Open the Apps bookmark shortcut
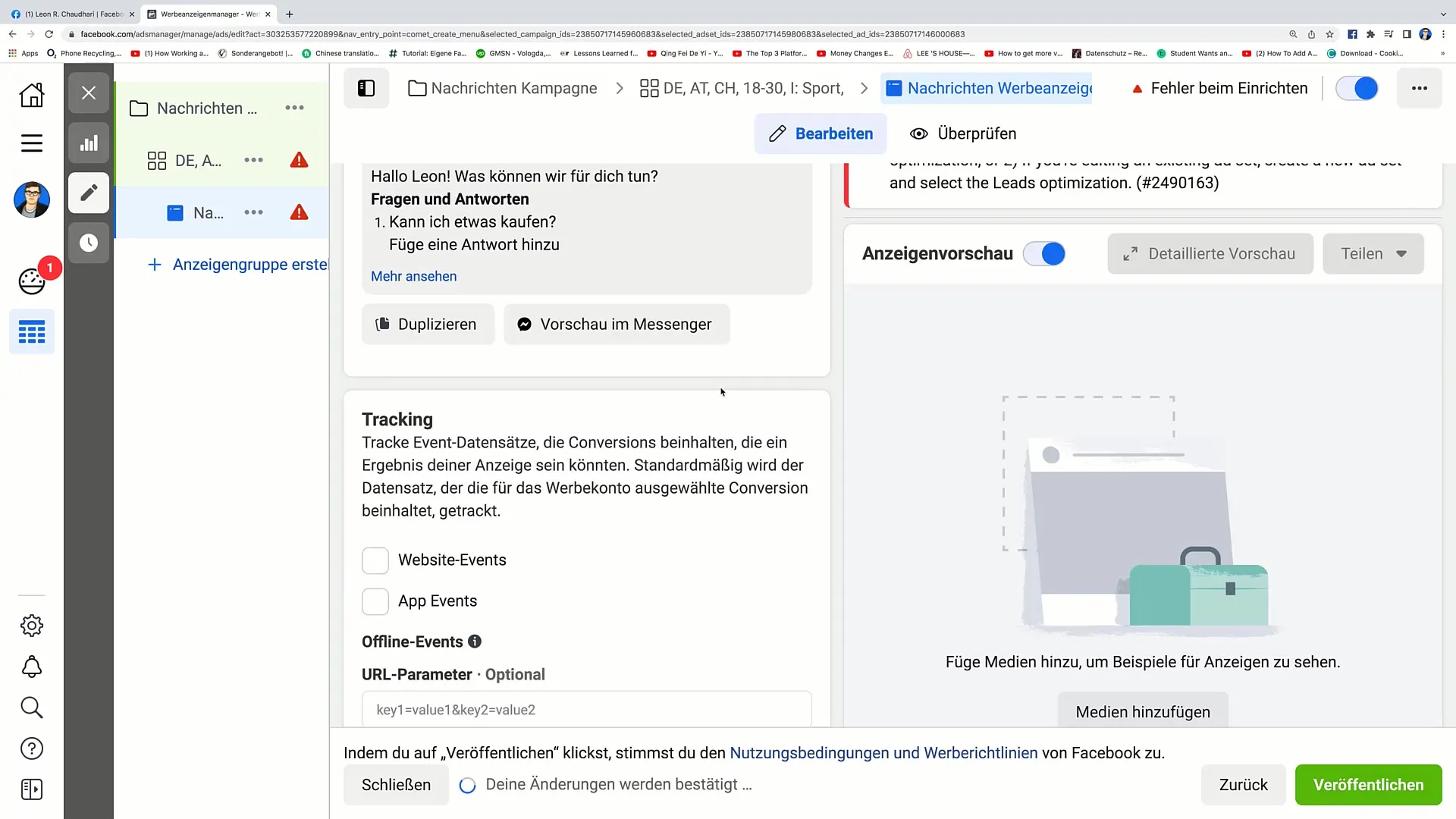The height and width of the screenshot is (819, 1456). pos(23,53)
